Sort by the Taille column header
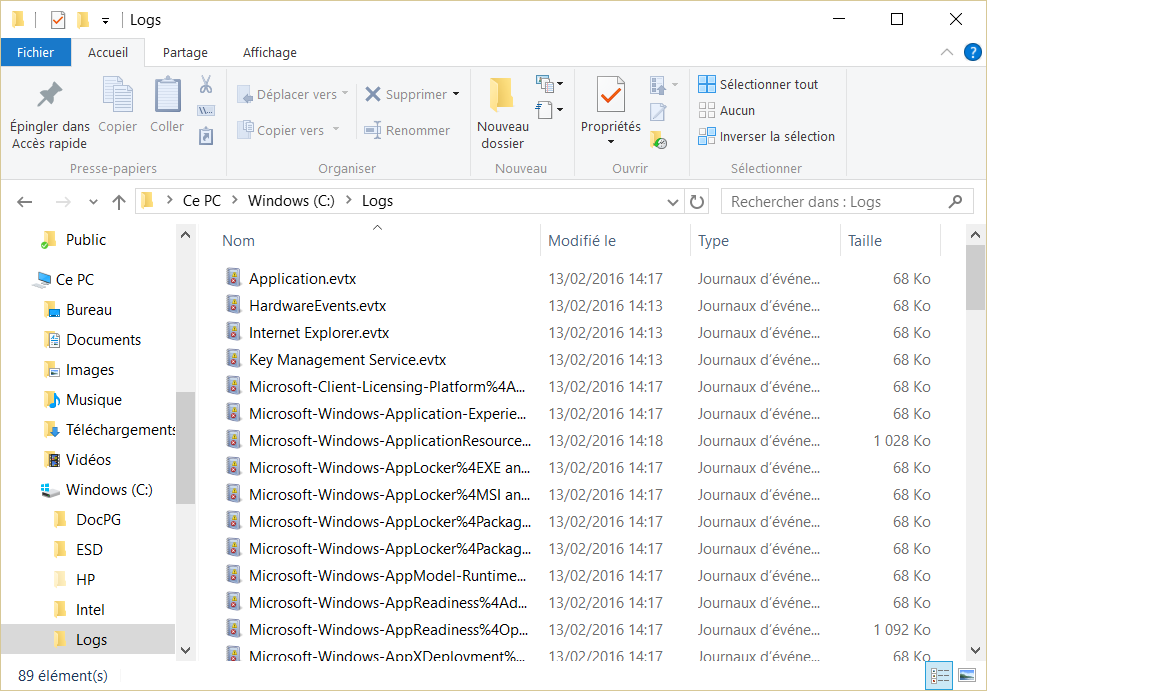Screen dimensions: 1152x691 (x=890, y=241)
